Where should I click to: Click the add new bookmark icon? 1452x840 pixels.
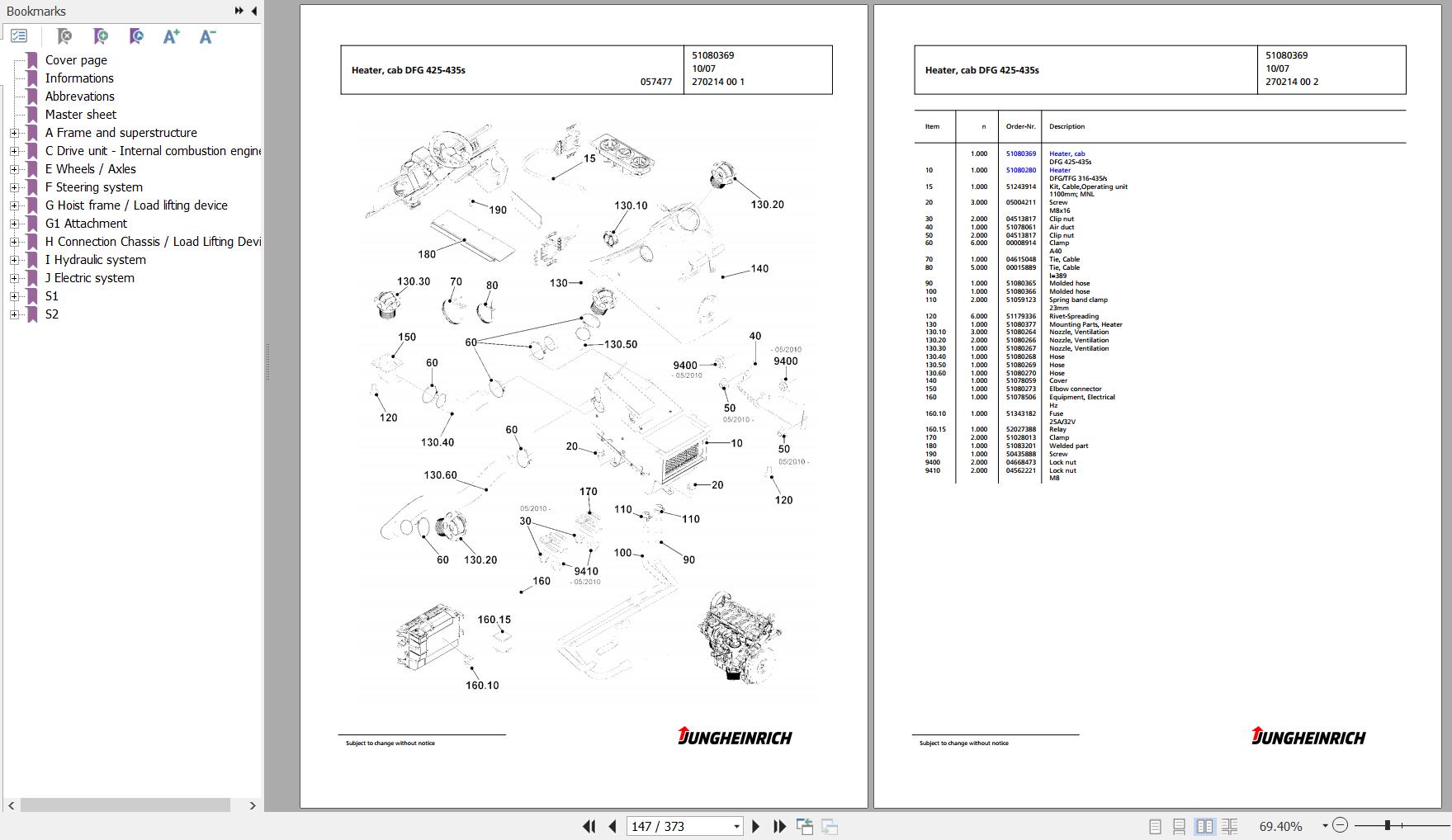point(101,35)
